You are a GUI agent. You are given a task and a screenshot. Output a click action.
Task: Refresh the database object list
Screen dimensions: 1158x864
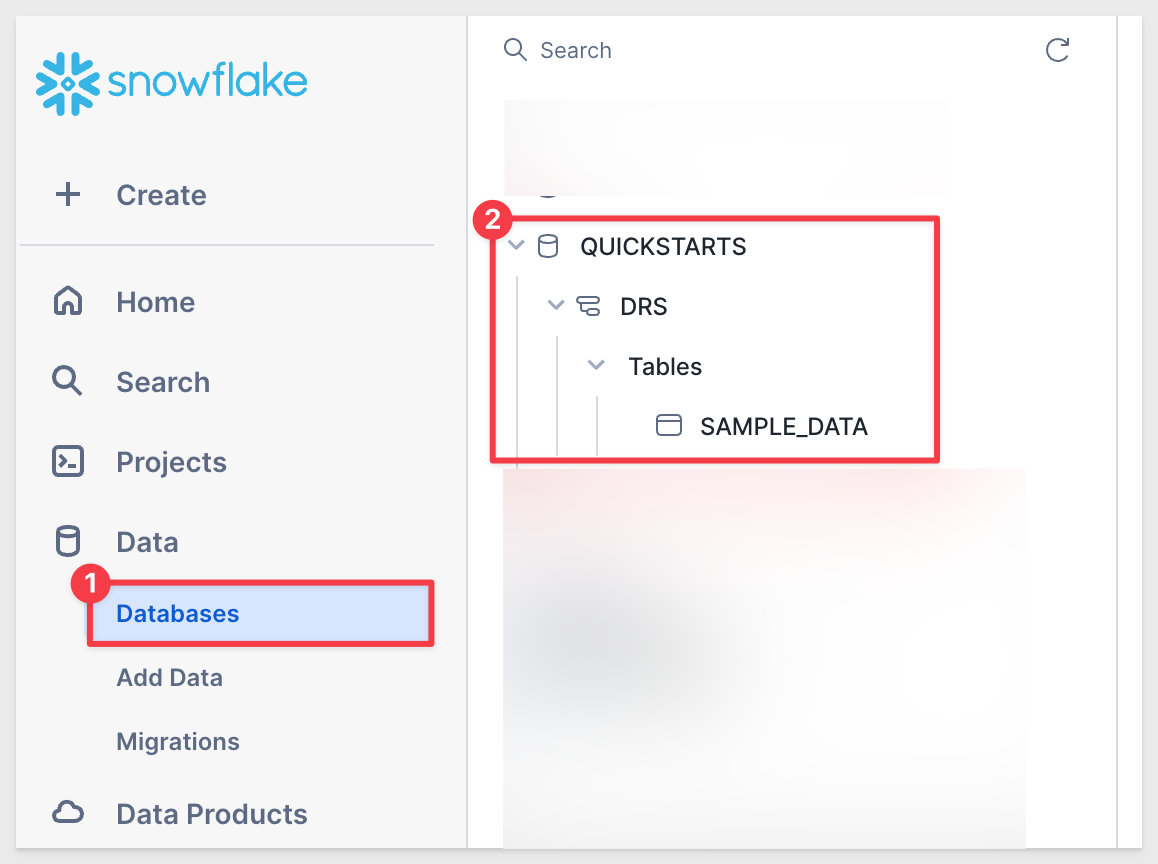click(x=1058, y=50)
